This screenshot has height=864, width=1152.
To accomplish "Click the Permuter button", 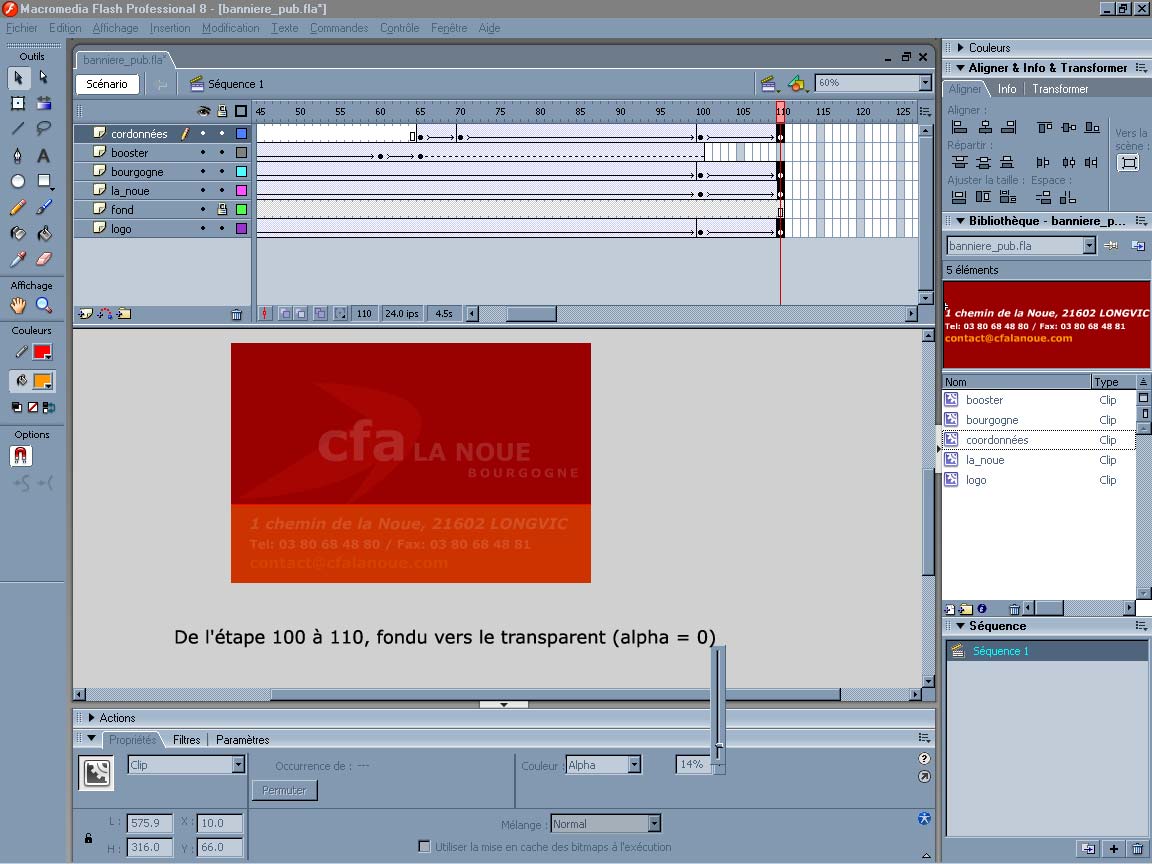I will click(x=284, y=791).
